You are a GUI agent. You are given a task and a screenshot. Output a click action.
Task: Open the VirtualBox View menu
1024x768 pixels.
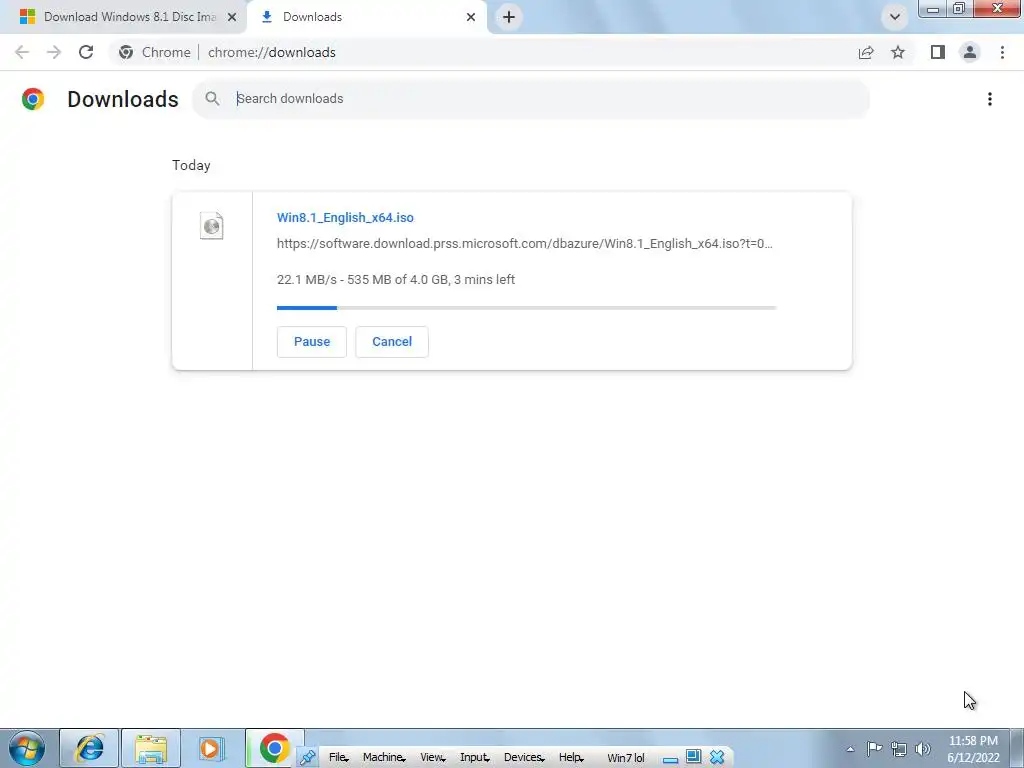pyautogui.click(x=432, y=758)
